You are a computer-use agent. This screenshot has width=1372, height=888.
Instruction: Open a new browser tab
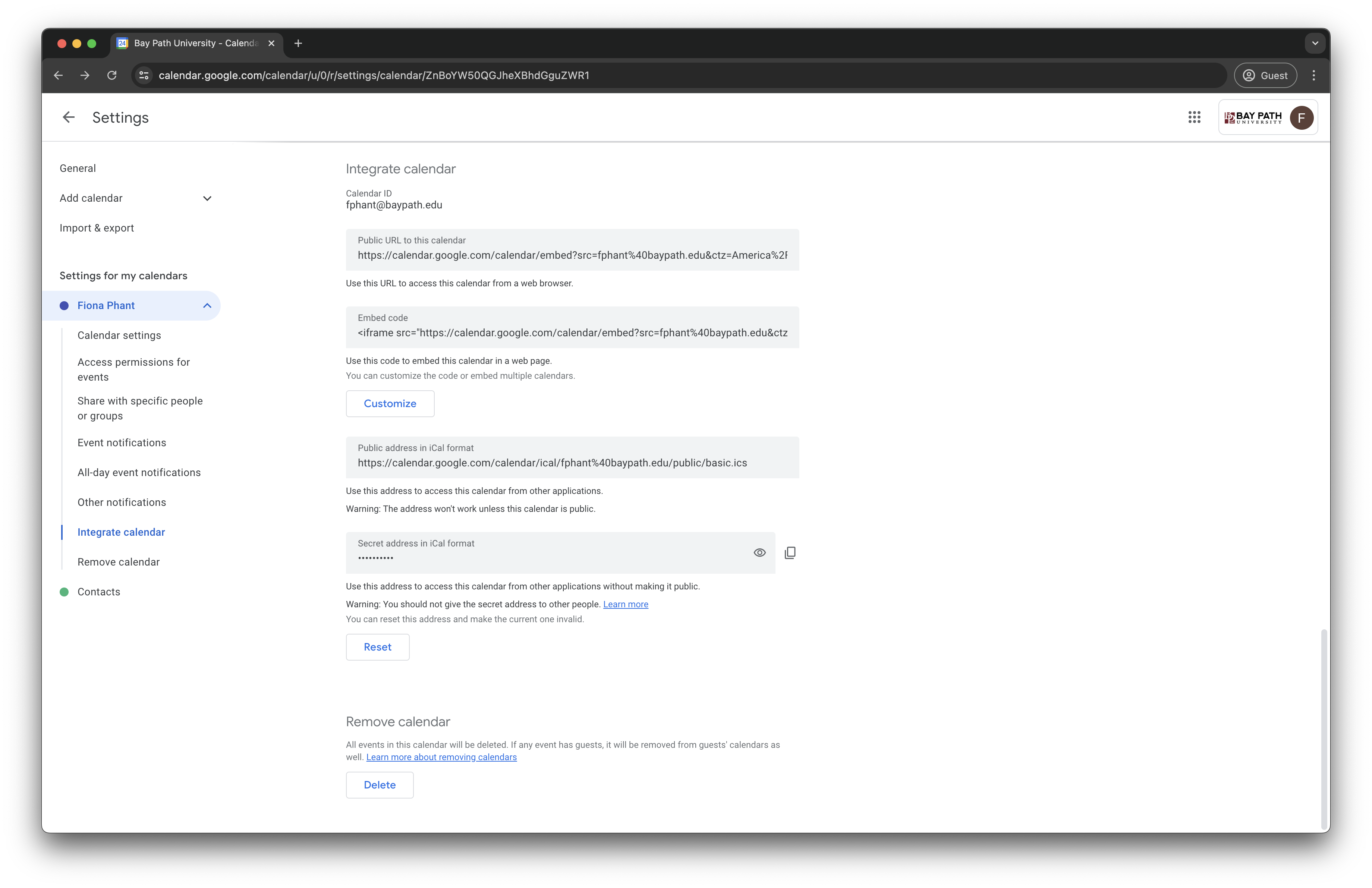(x=298, y=43)
